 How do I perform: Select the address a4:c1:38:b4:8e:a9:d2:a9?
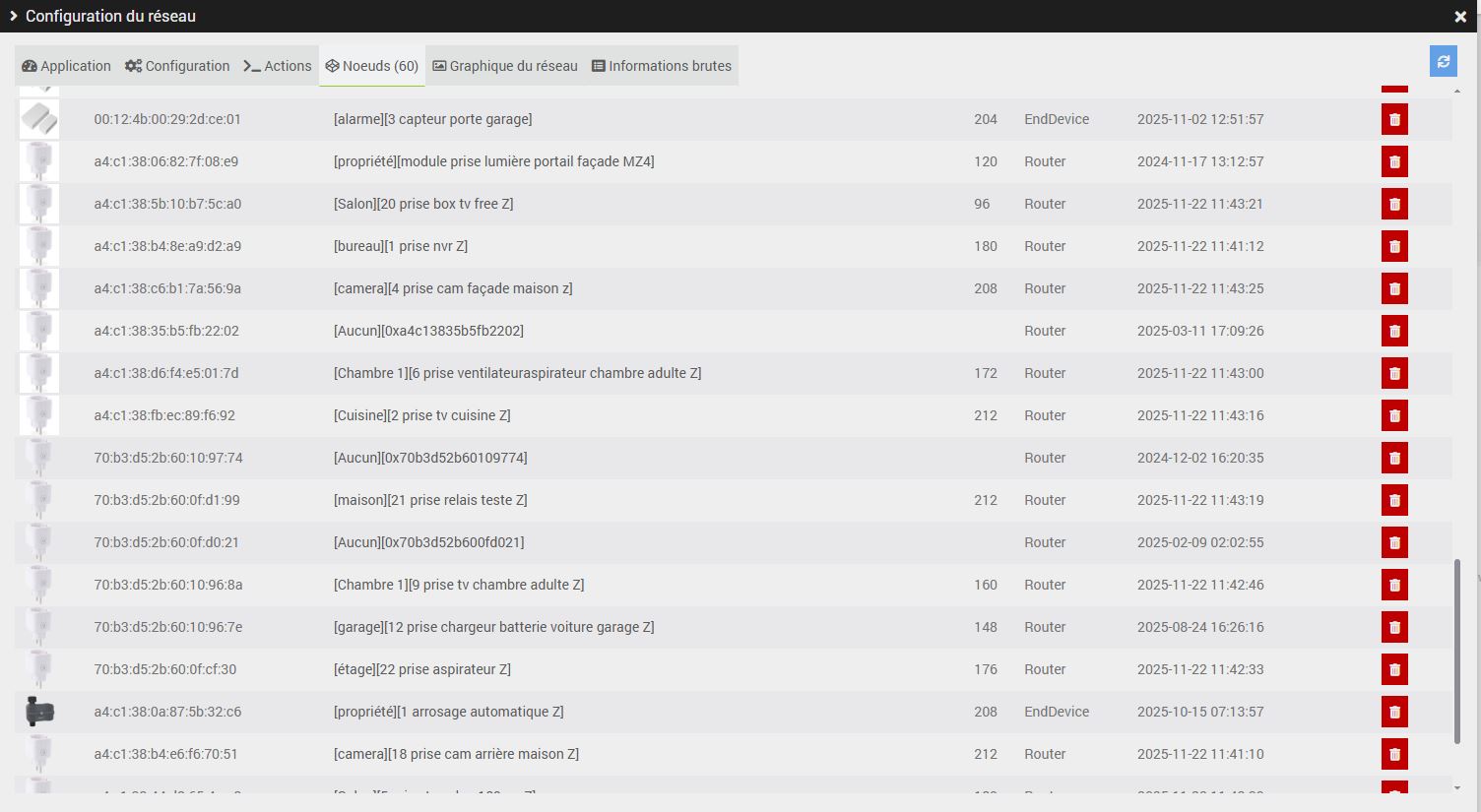pos(167,246)
